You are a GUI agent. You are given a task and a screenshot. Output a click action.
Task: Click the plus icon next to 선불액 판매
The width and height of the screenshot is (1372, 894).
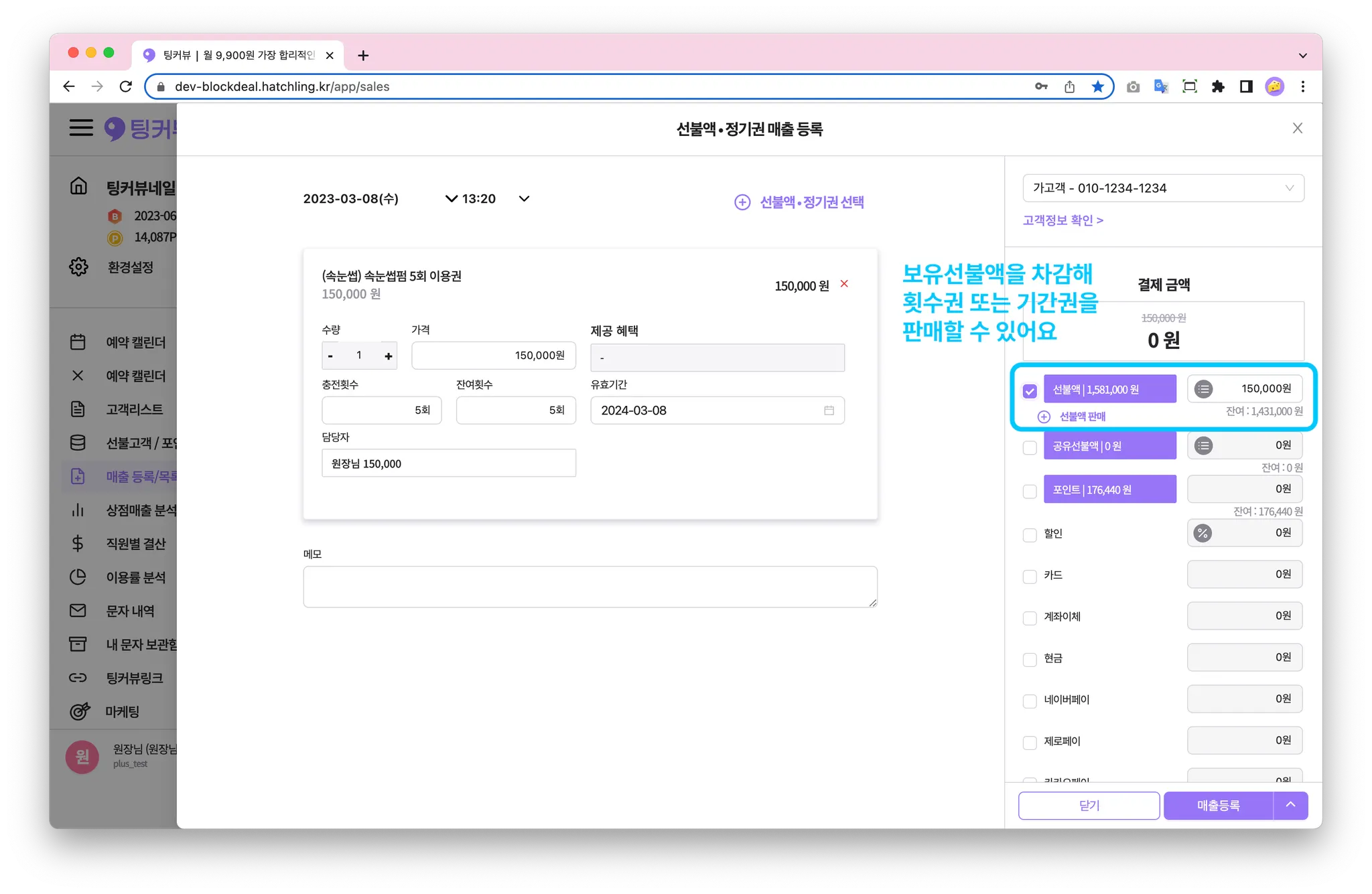1044,417
